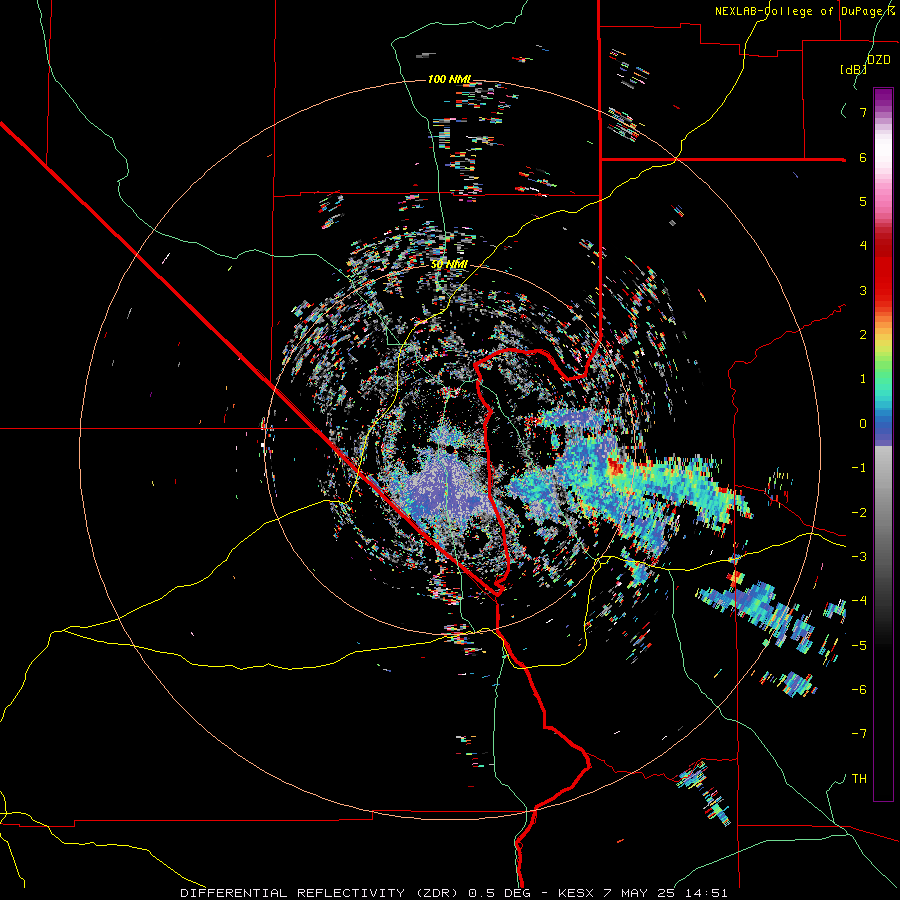Select the 0 value on color scale
The image size is (900, 900).
863,424
